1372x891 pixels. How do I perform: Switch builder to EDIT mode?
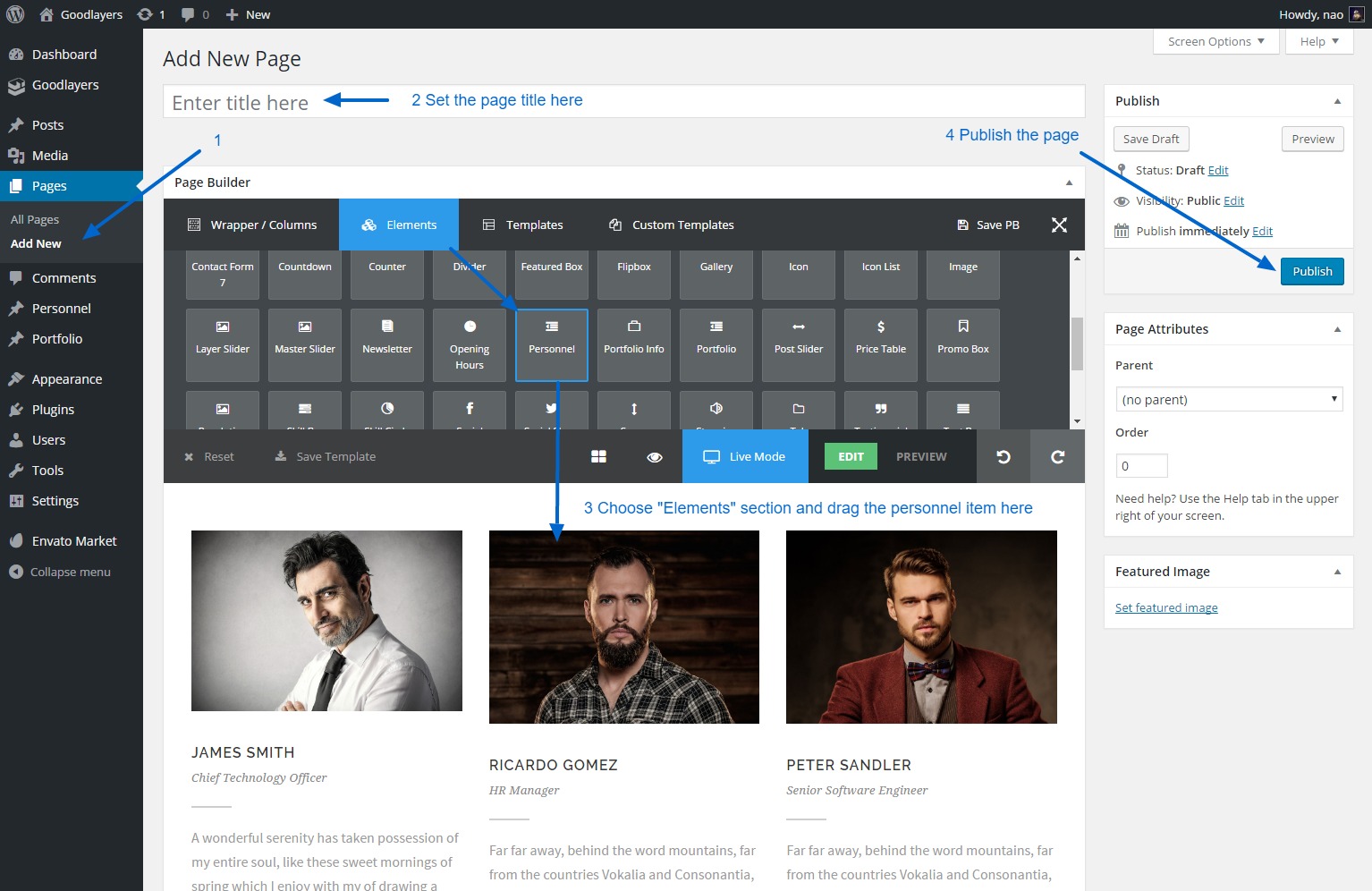(x=851, y=457)
